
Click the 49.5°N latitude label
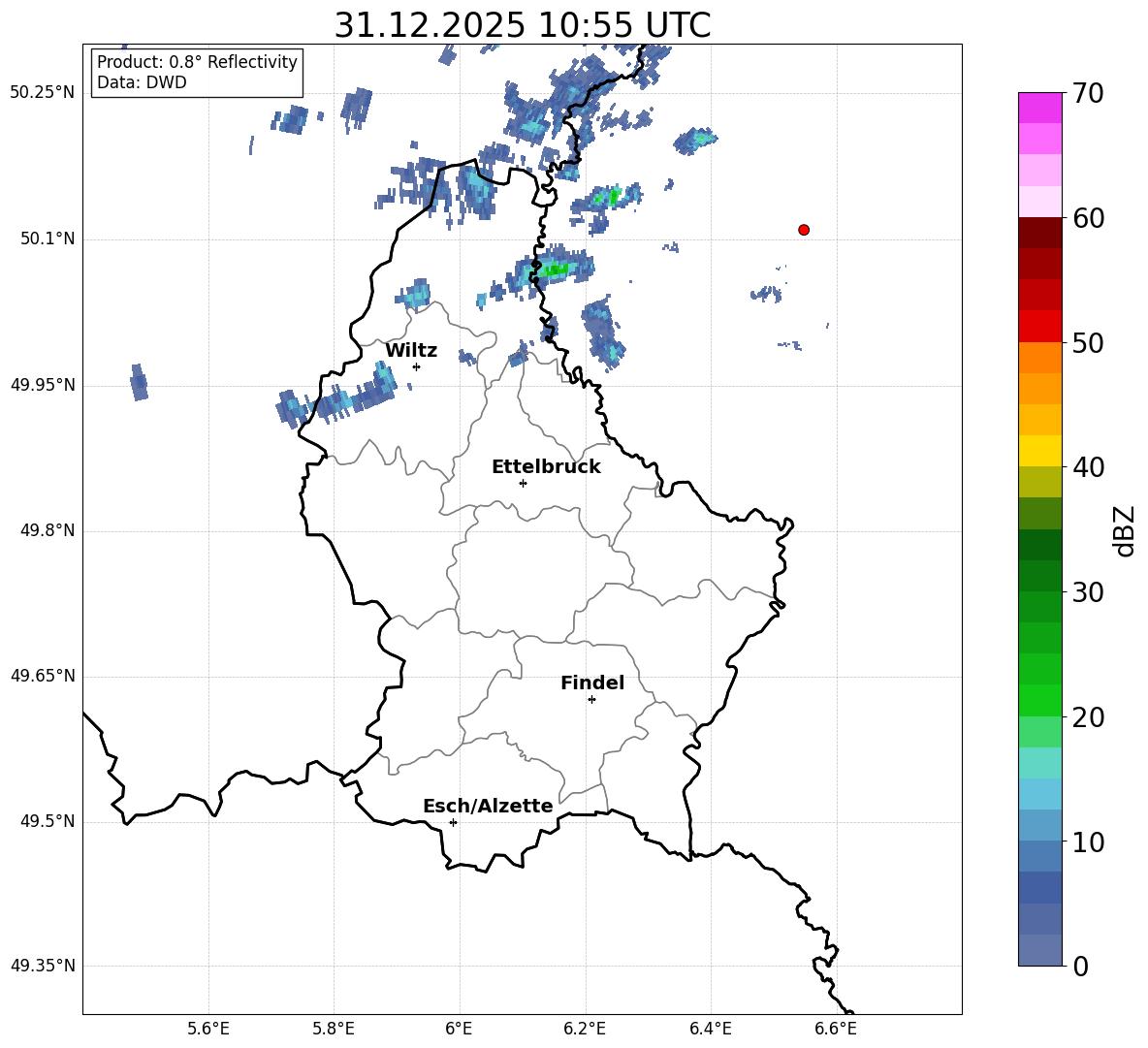48,822
